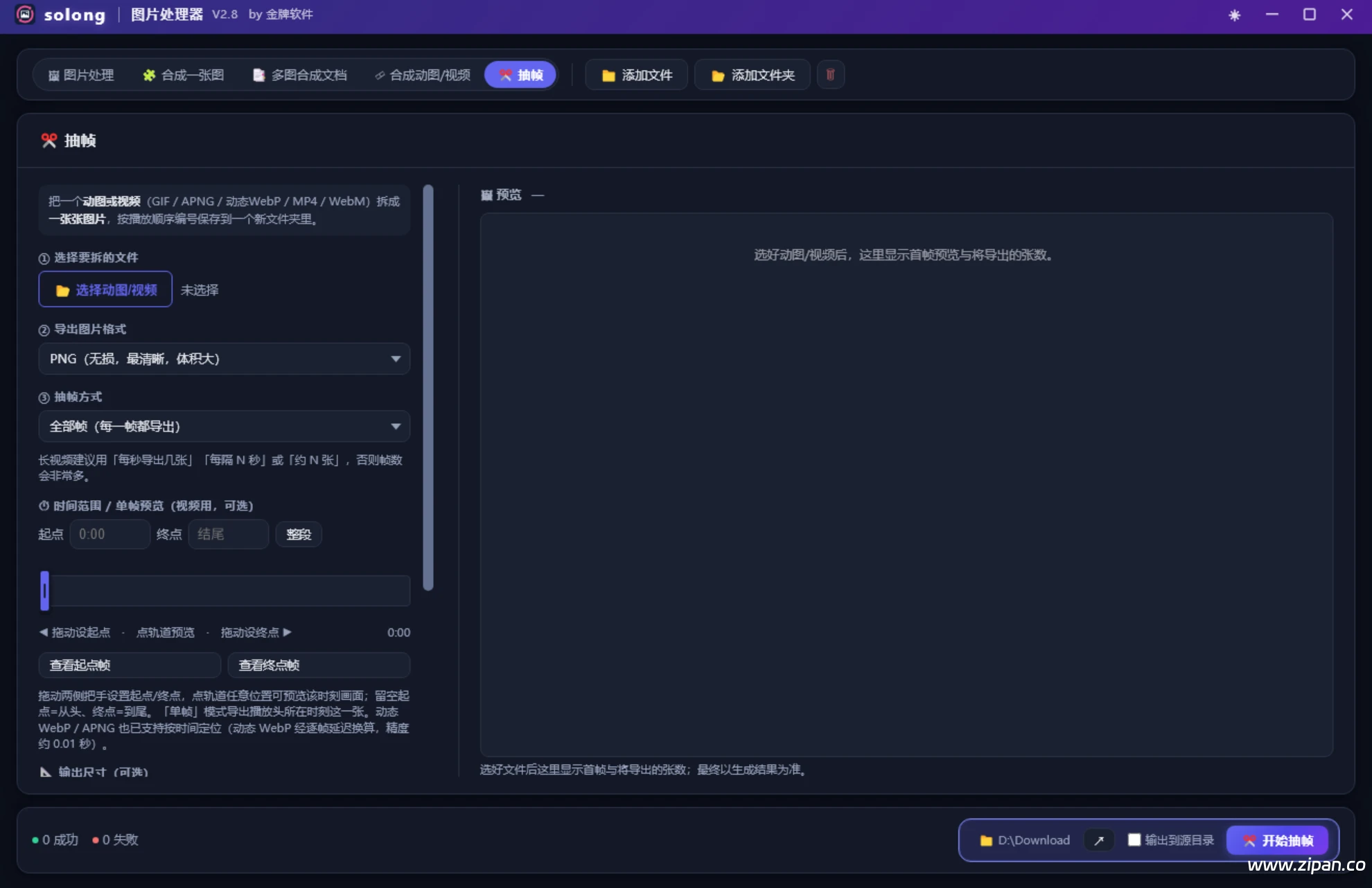Open output folder via arrow icon

1099,840
